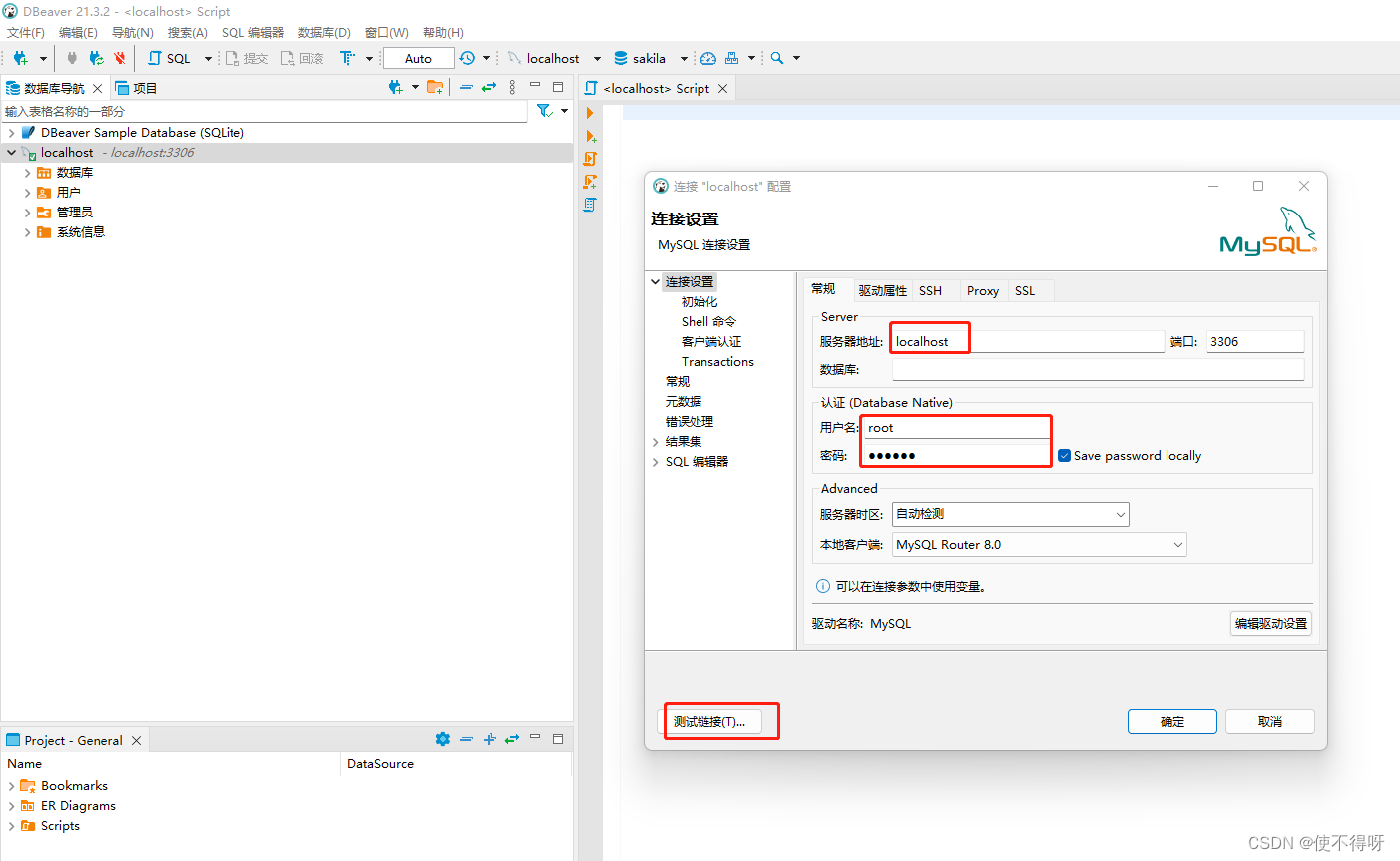Click the 用户名 field containing root
The height and width of the screenshot is (861, 1400).
[957, 427]
